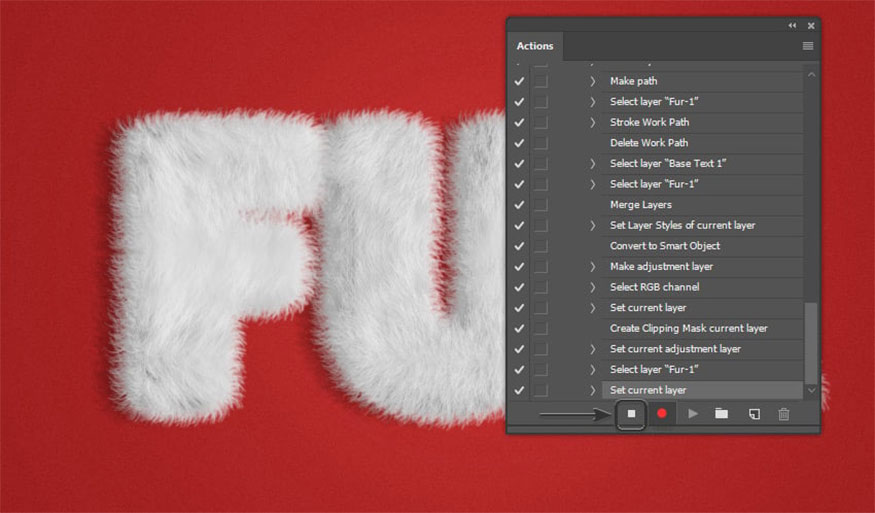Create a new action set folder icon
The width and height of the screenshot is (875, 513).
721,413
